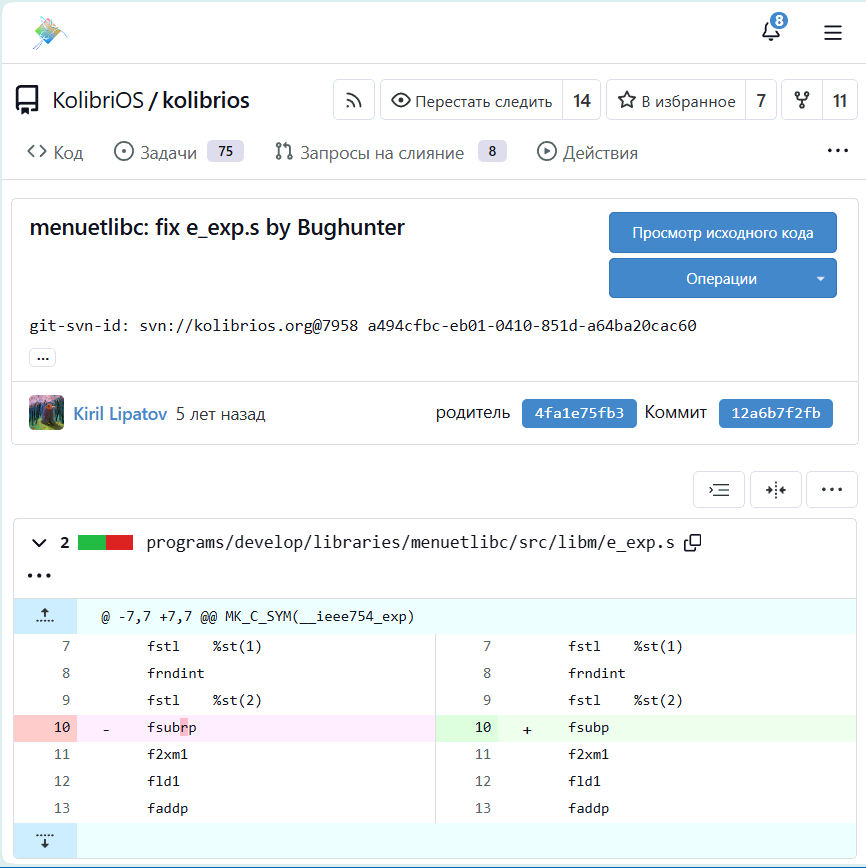The width and height of the screenshot is (866, 868).
Task: Click the green and red diff stat bar
Action: click(x=105, y=542)
